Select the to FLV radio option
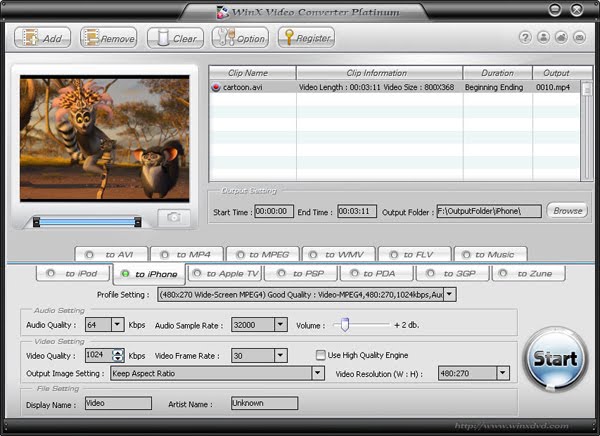This screenshot has width=600, height=436. pos(393,255)
